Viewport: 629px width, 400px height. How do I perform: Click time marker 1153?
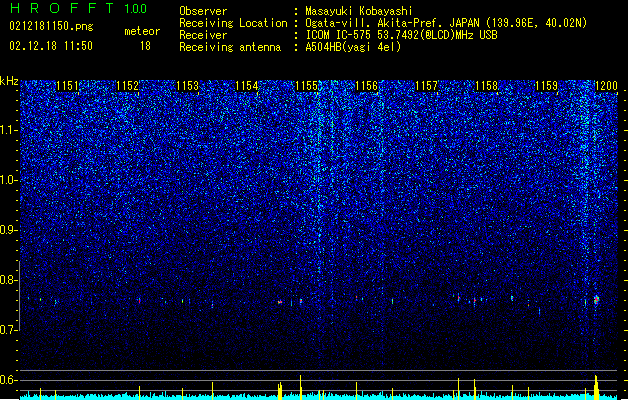click(x=187, y=86)
